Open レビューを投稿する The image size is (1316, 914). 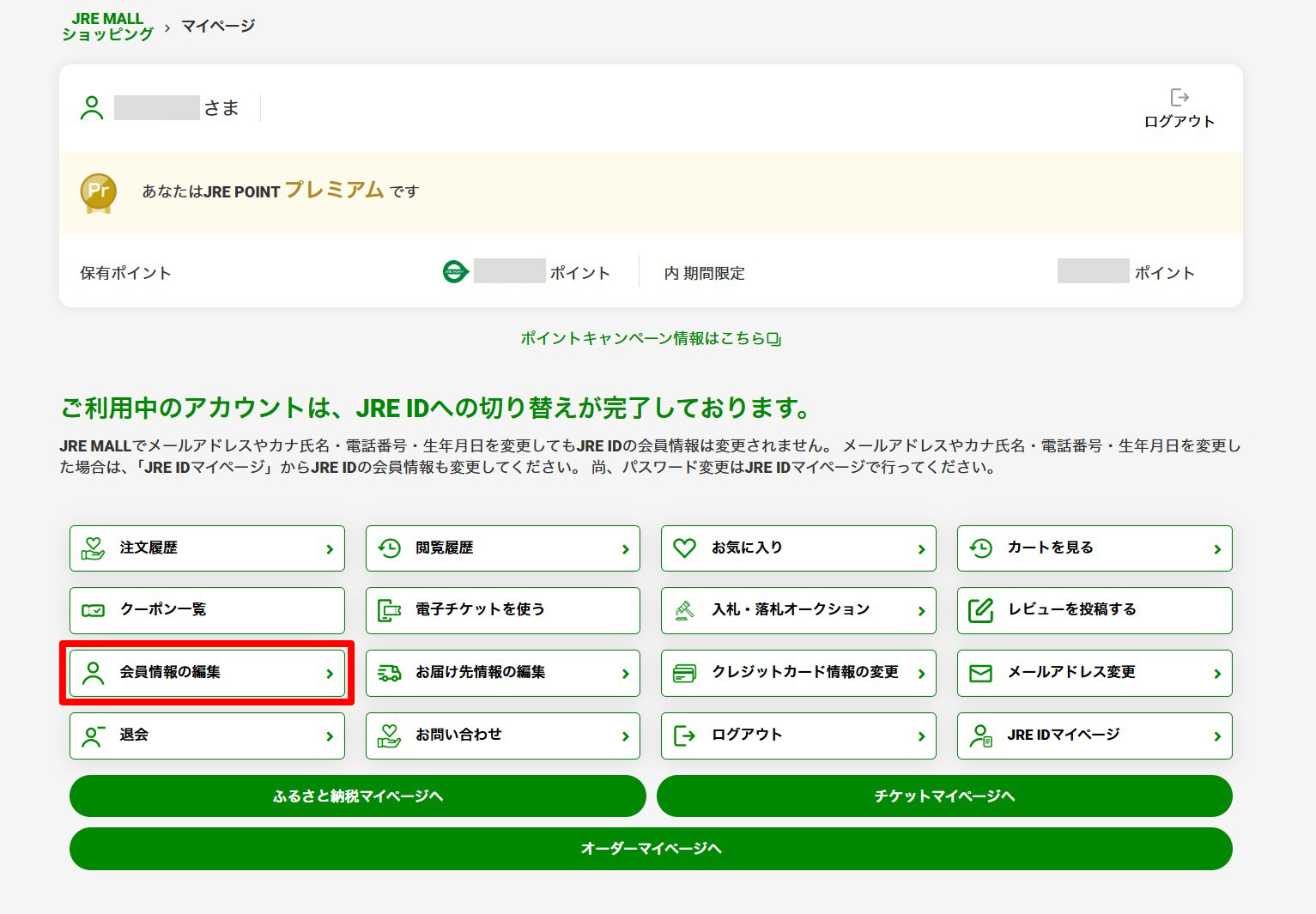[1095, 610]
